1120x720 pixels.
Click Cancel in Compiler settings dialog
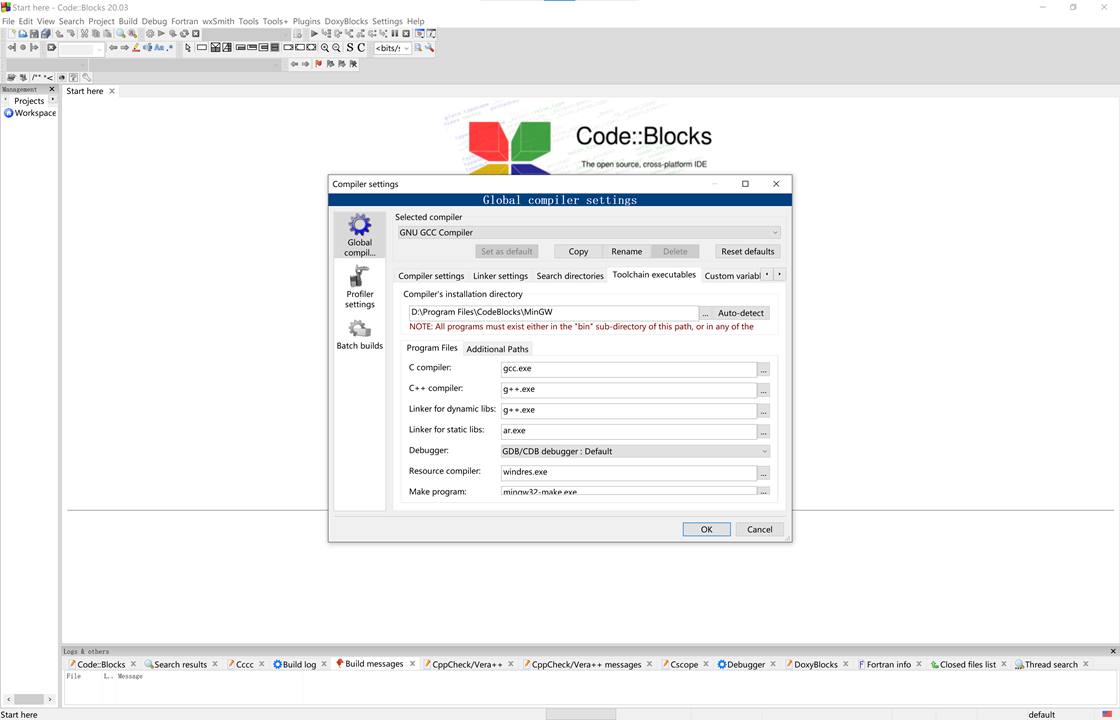coord(759,529)
